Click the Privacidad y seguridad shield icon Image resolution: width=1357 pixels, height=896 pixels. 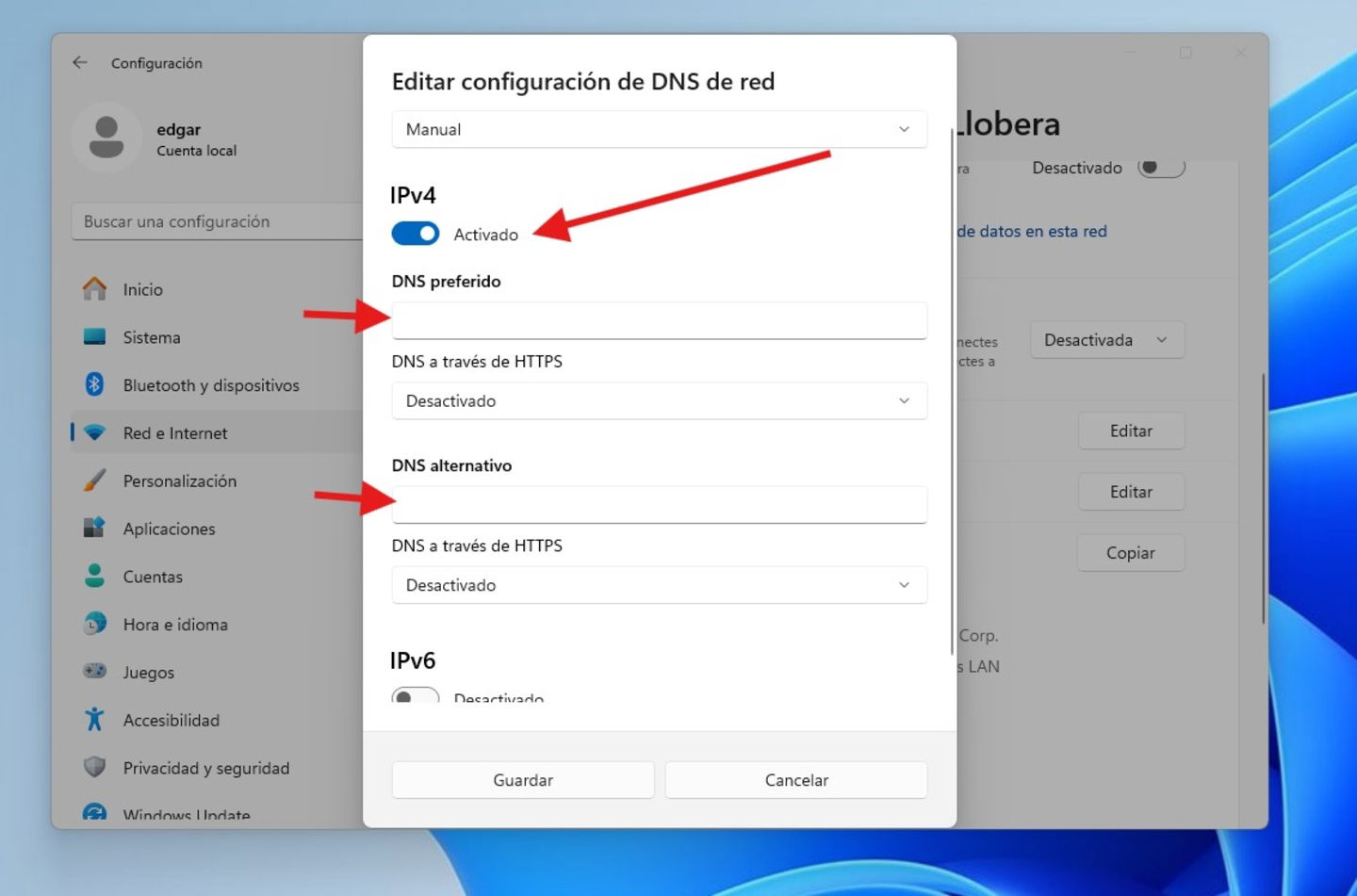tap(94, 767)
